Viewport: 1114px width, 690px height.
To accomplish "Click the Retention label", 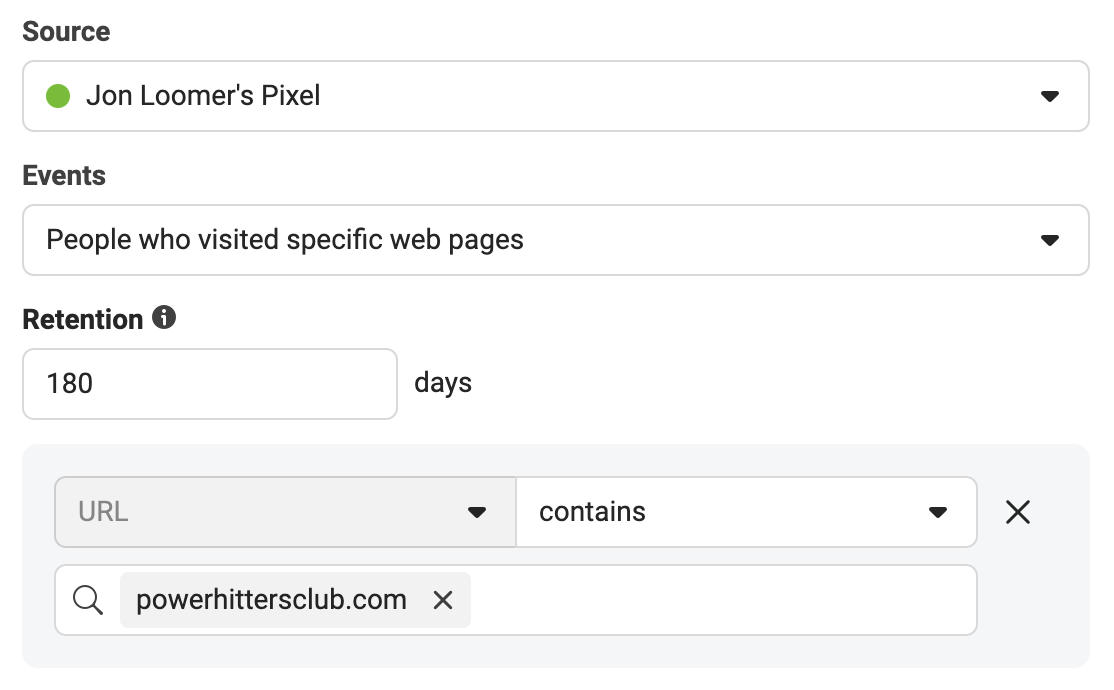I will (x=82, y=320).
